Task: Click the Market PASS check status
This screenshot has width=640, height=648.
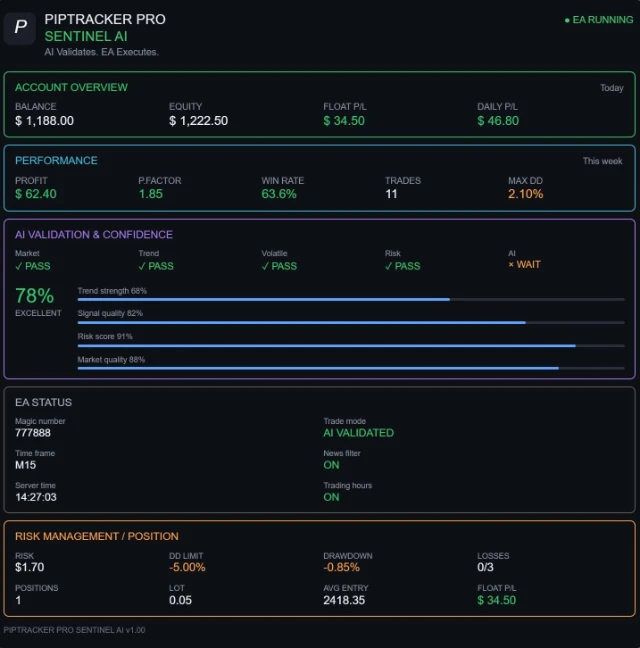Action: coord(33,266)
